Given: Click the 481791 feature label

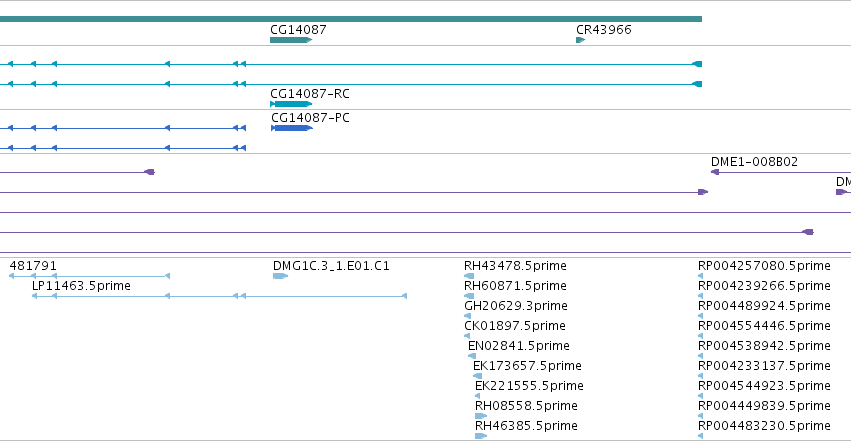Looking at the screenshot, I should [33, 265].
